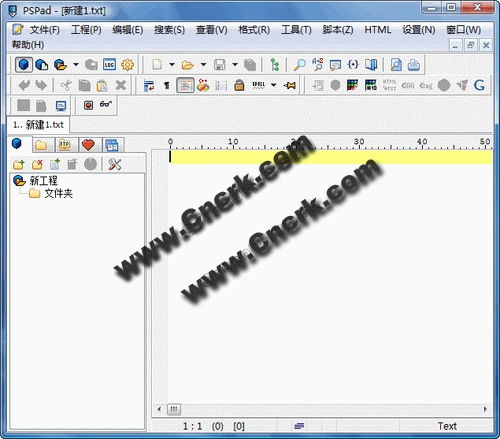Viewport: 500px width, 439px height.
Task: Switch to the open windows list tab
Action: click(x=112, y=145)
